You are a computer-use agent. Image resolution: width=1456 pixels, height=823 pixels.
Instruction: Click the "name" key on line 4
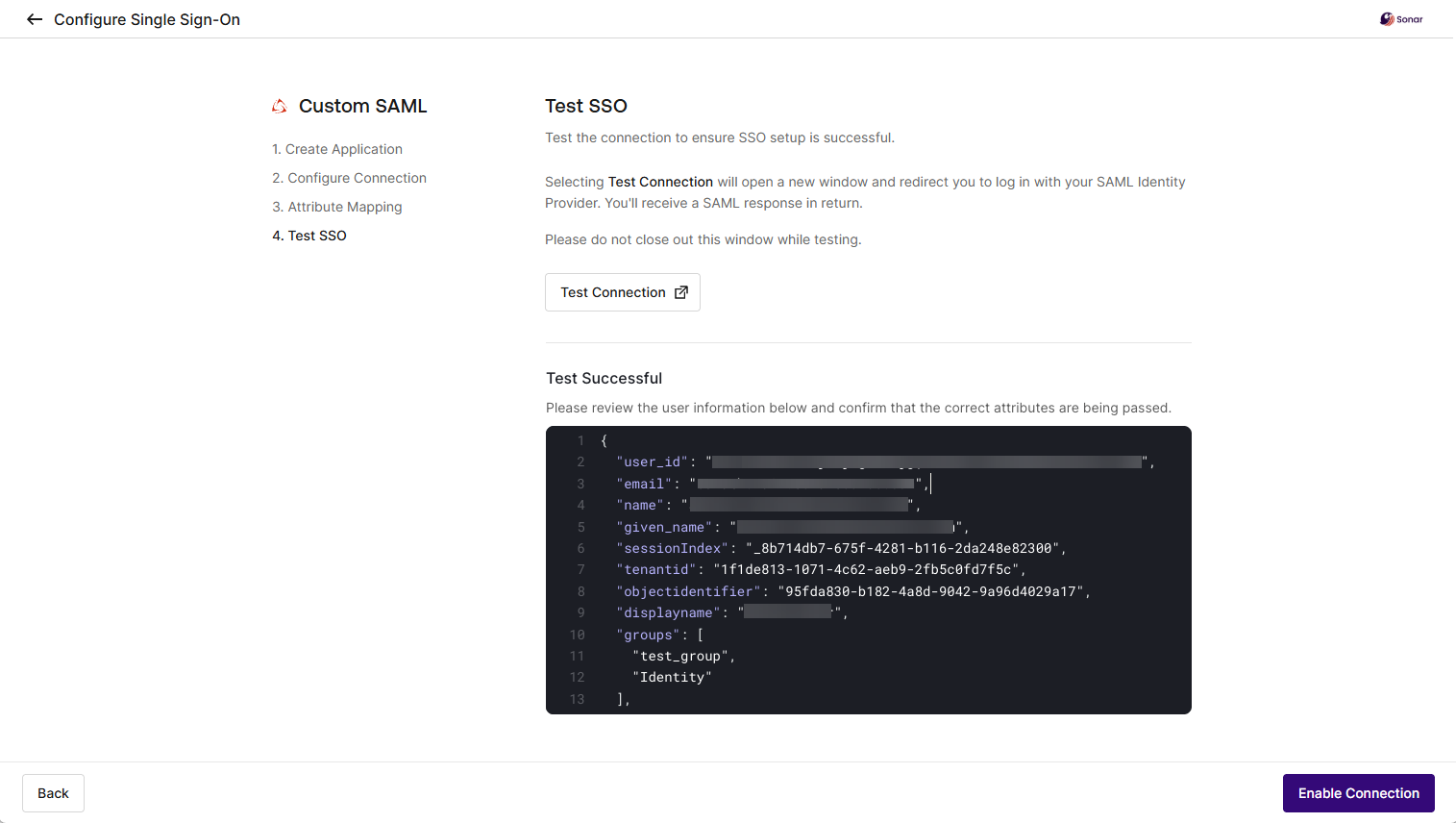641,505
